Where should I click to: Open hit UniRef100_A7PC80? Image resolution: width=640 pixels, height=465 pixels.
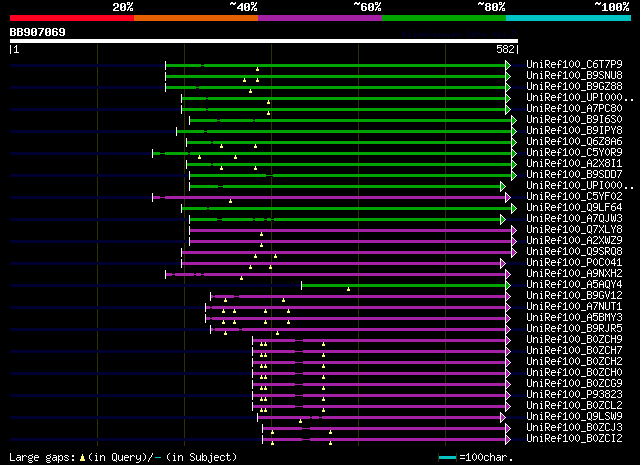pos(574,108)
